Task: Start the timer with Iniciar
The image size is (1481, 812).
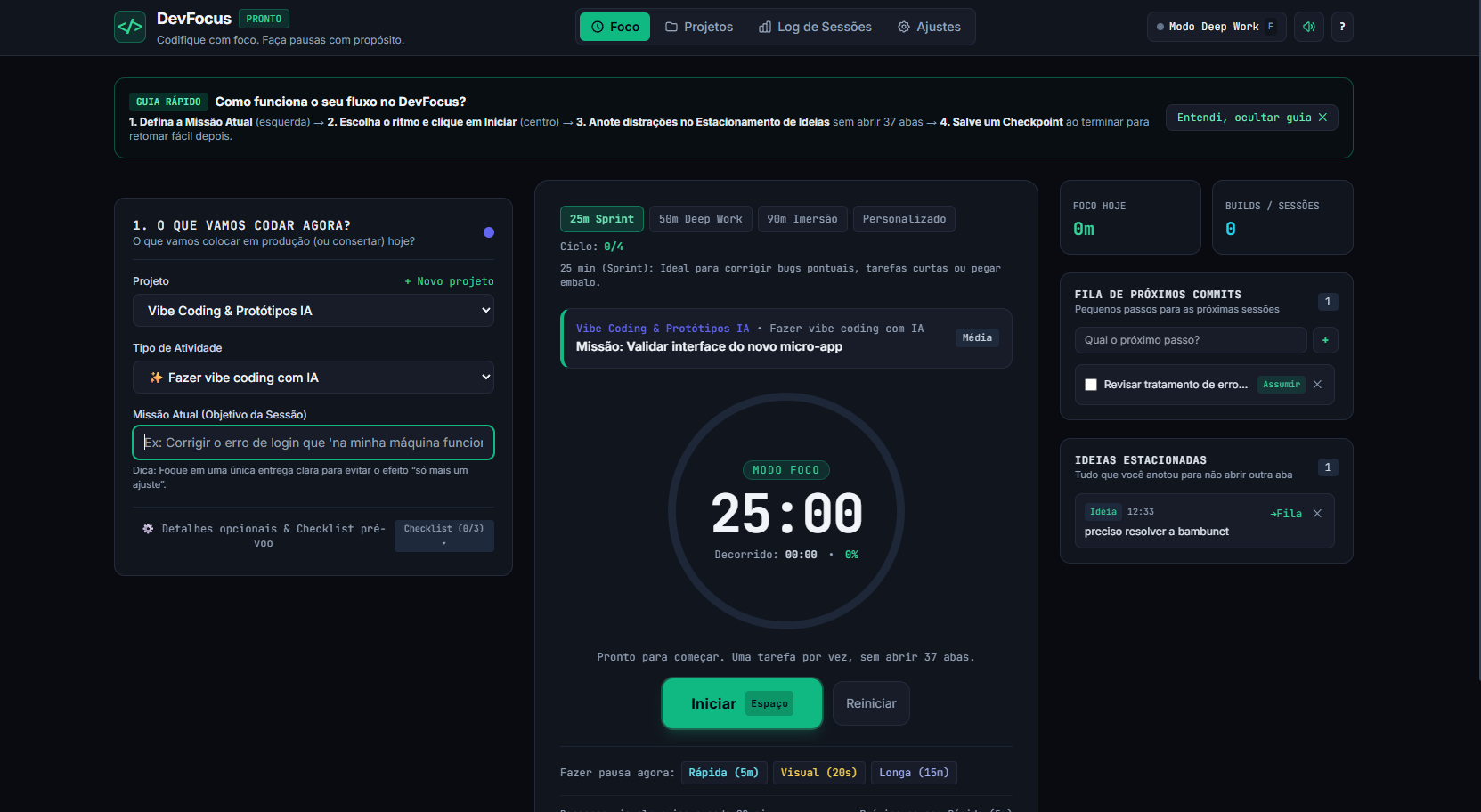Action: 742,703
